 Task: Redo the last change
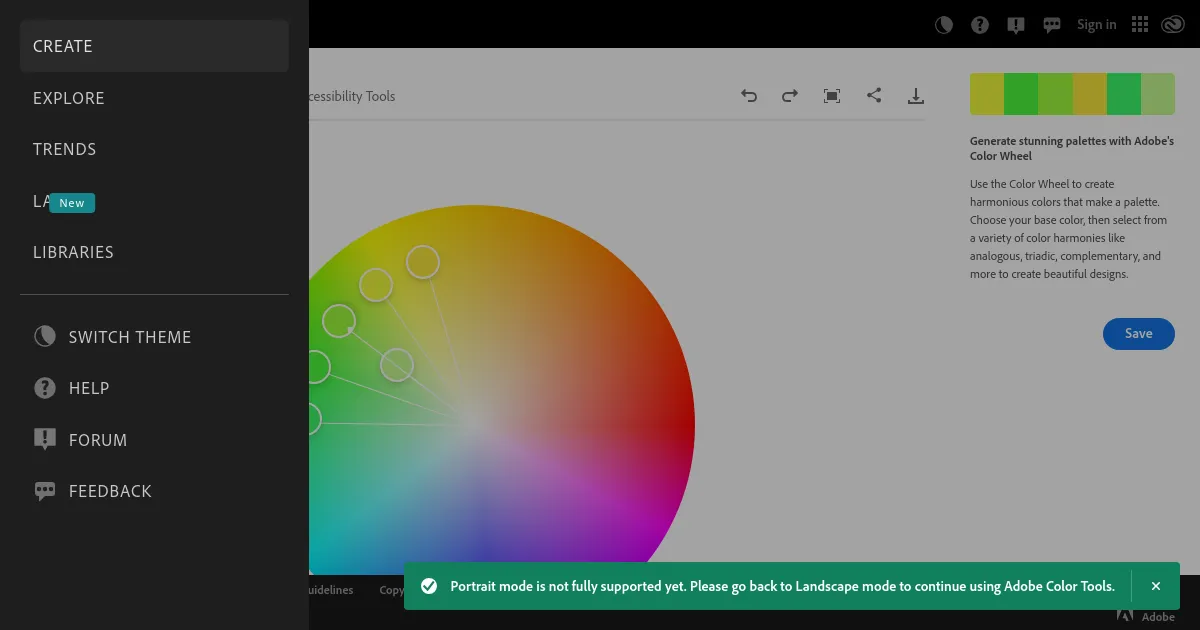[790, 95]
